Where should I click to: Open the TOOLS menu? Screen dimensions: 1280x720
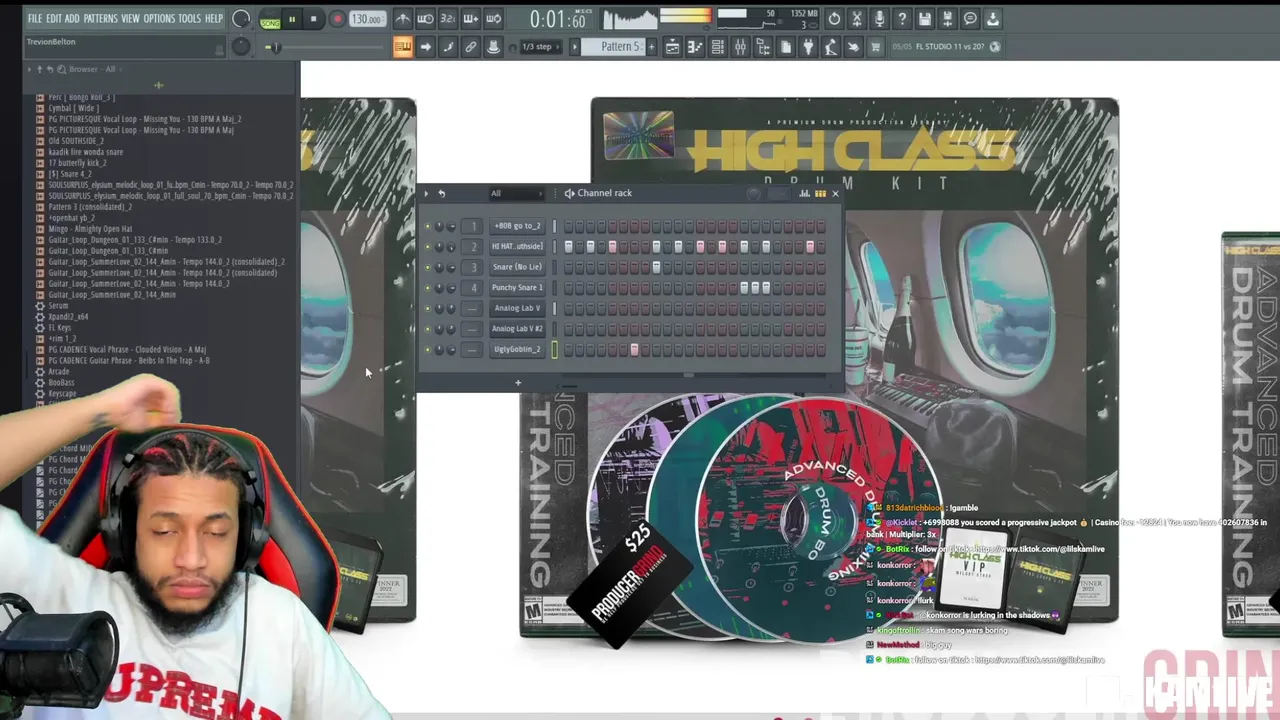[x=189, y=19]
